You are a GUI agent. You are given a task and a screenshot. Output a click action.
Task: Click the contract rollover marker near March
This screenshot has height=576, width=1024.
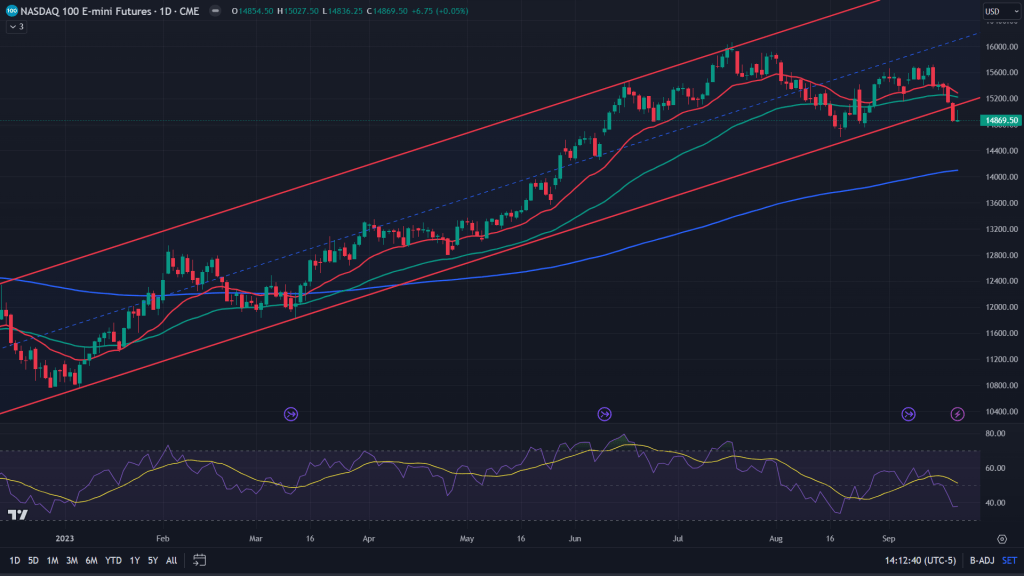coord(291,413)
